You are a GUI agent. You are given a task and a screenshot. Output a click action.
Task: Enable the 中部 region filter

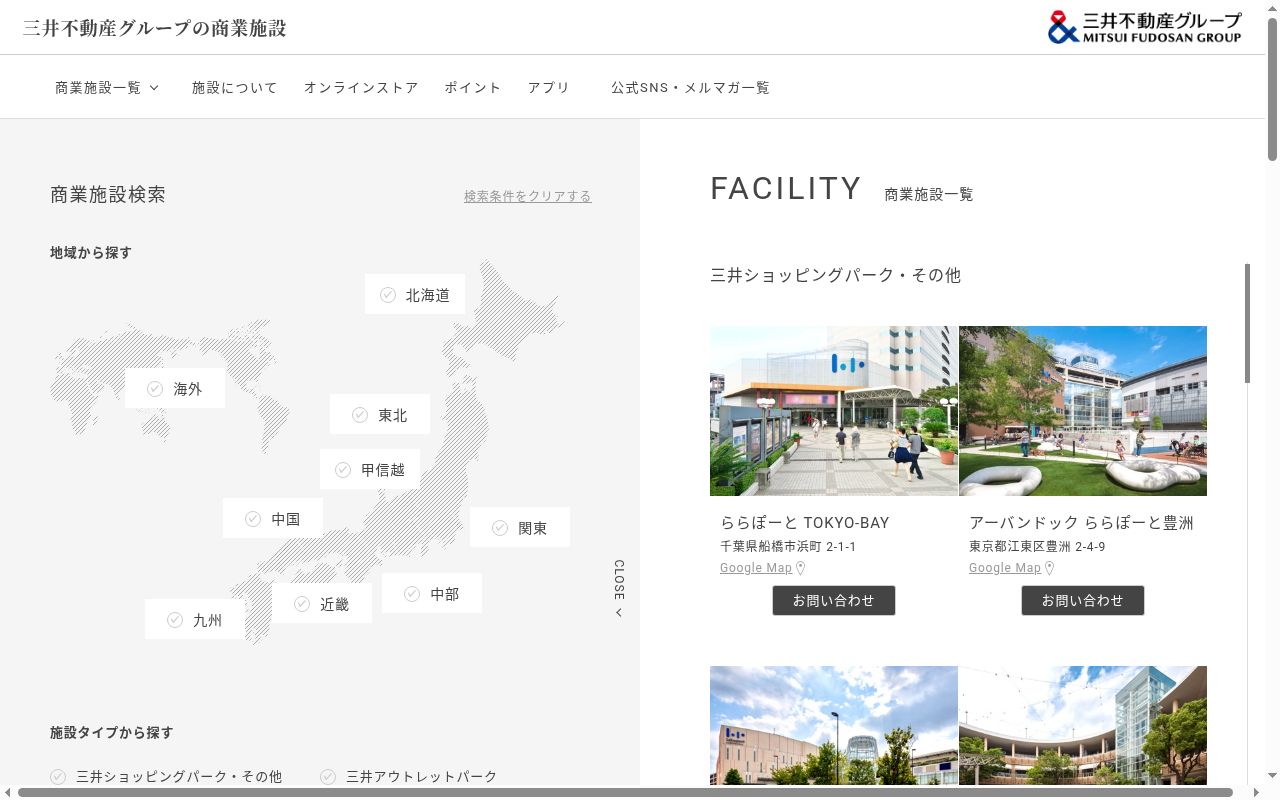point(432,594)
